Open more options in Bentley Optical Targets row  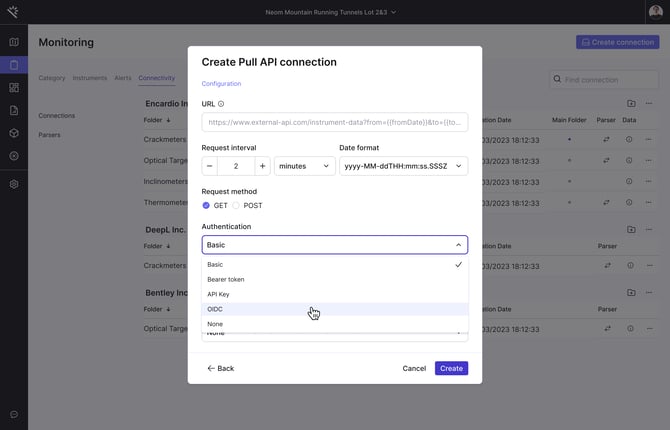pos(649,328)
